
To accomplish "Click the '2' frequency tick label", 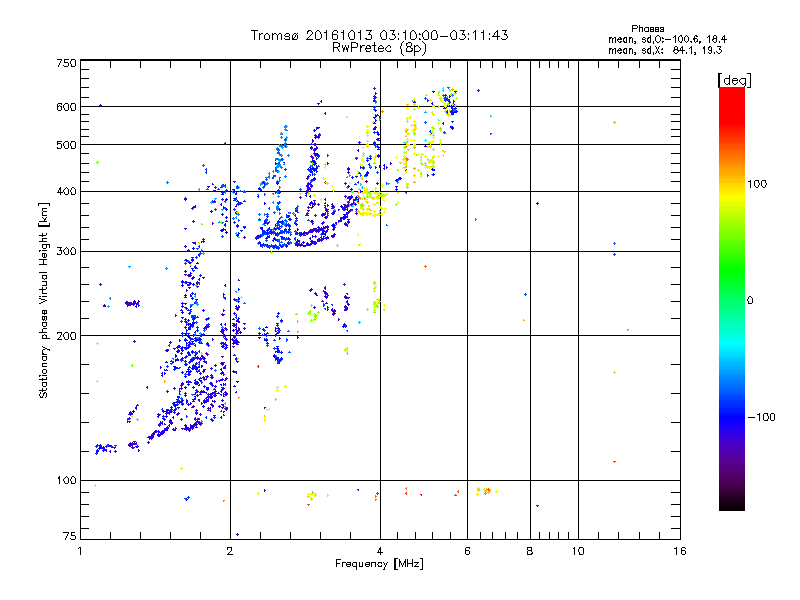I will click(x=230, y=551).
